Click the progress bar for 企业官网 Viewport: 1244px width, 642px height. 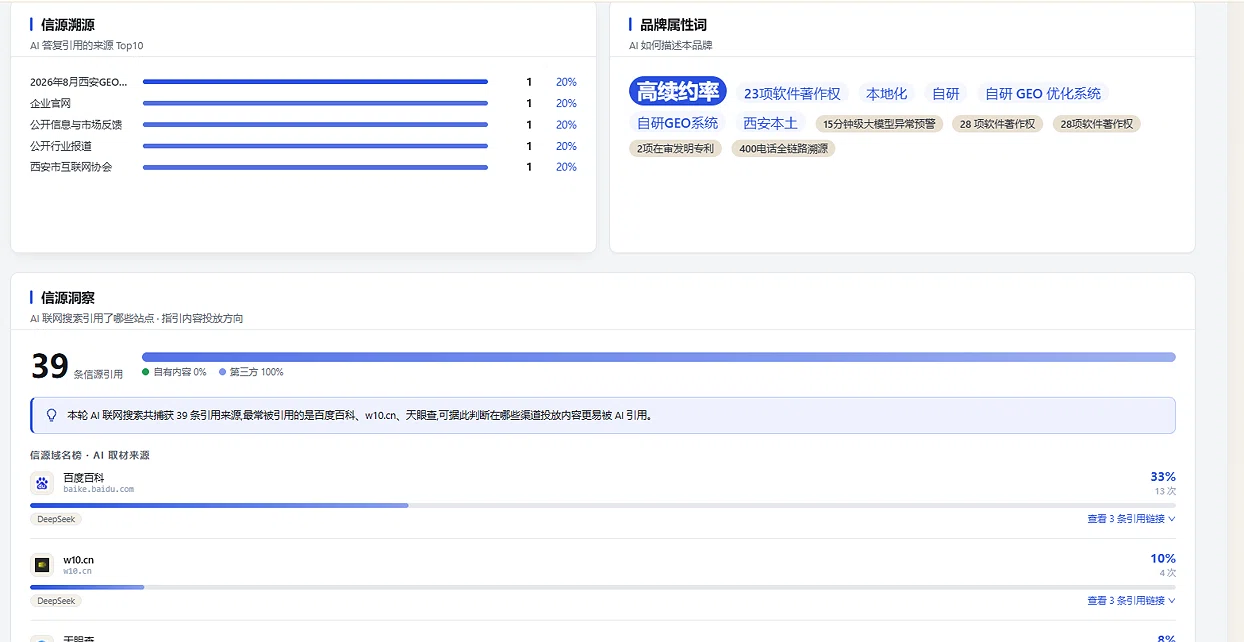coord(315,103)
